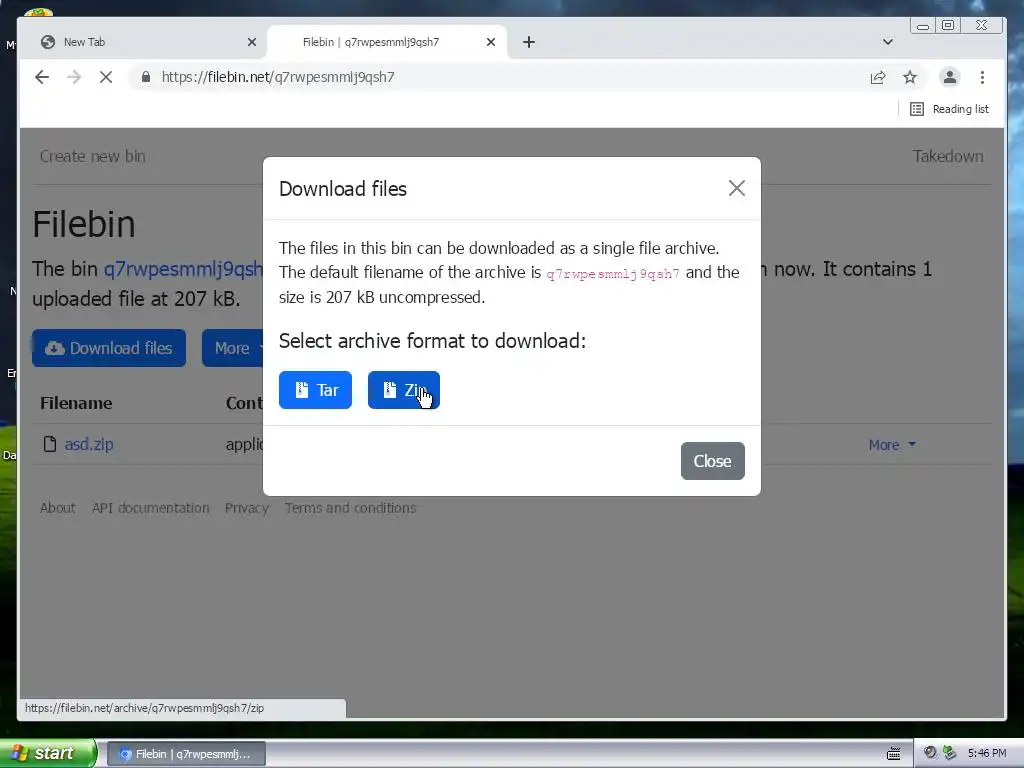Click the Create new bin link
The height and width of the screenshot is (768, 1024).
93,156
